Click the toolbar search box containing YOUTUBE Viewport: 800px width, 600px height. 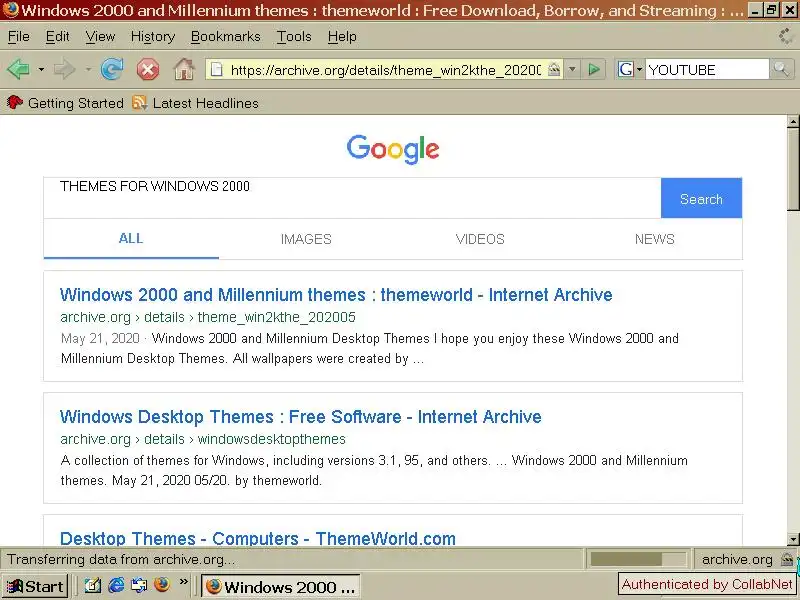[x=707, y=70]
